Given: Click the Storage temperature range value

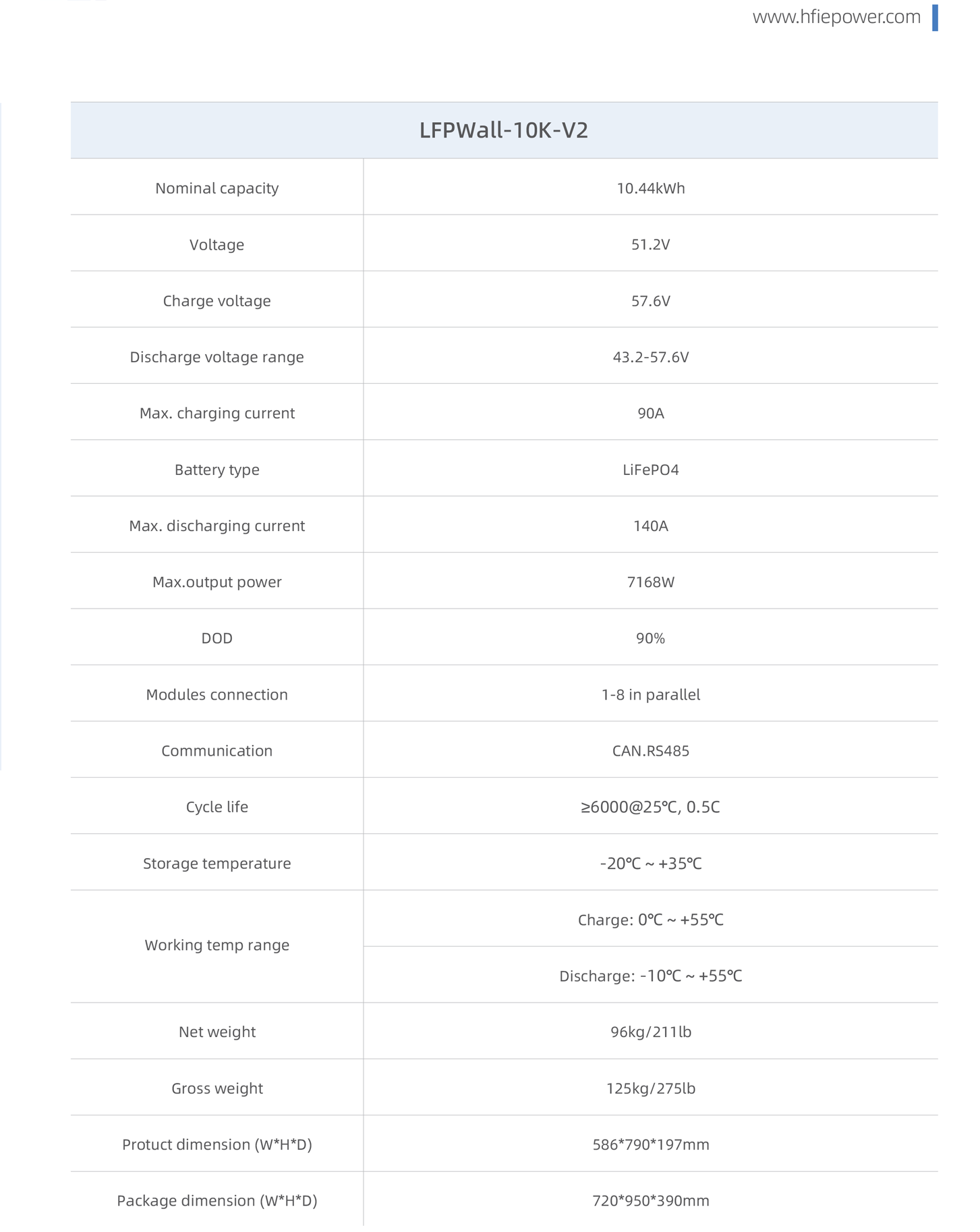Looking at the screenshot, I should (650, 864).
